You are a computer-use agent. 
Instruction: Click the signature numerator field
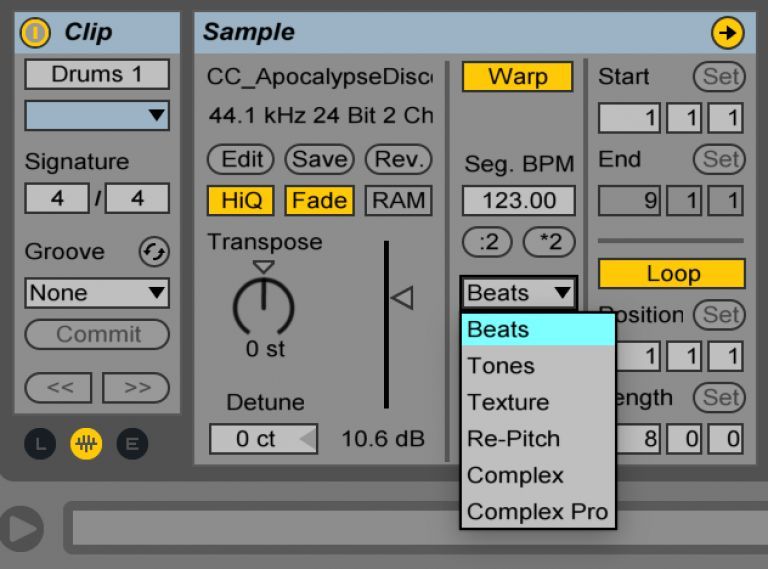57,198
